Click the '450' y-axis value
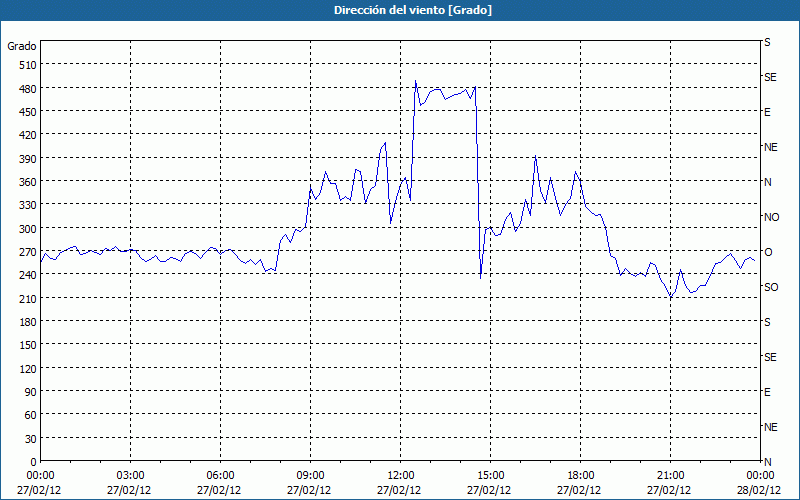The image size is (800, 500). point(28,112)
